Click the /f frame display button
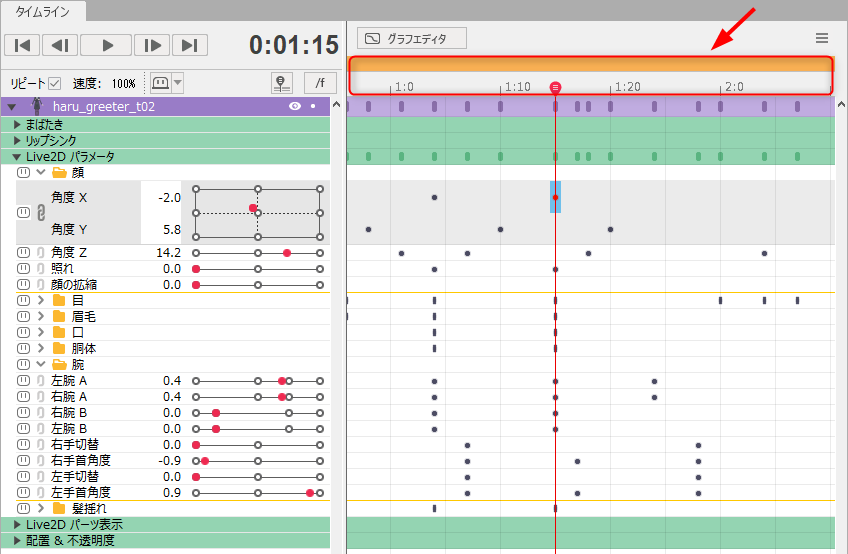Viewport: 848px width, 554px height. [x=319, y=83]
